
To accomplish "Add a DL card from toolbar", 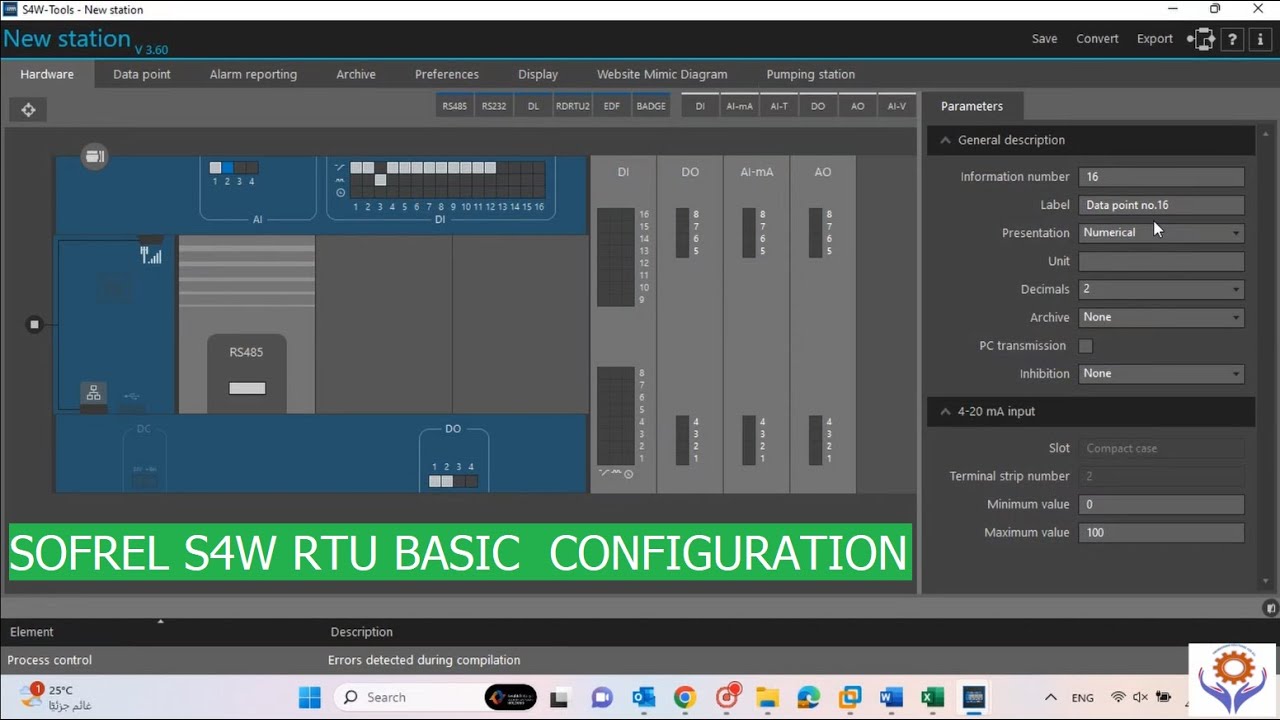I will tap(533, 106).
